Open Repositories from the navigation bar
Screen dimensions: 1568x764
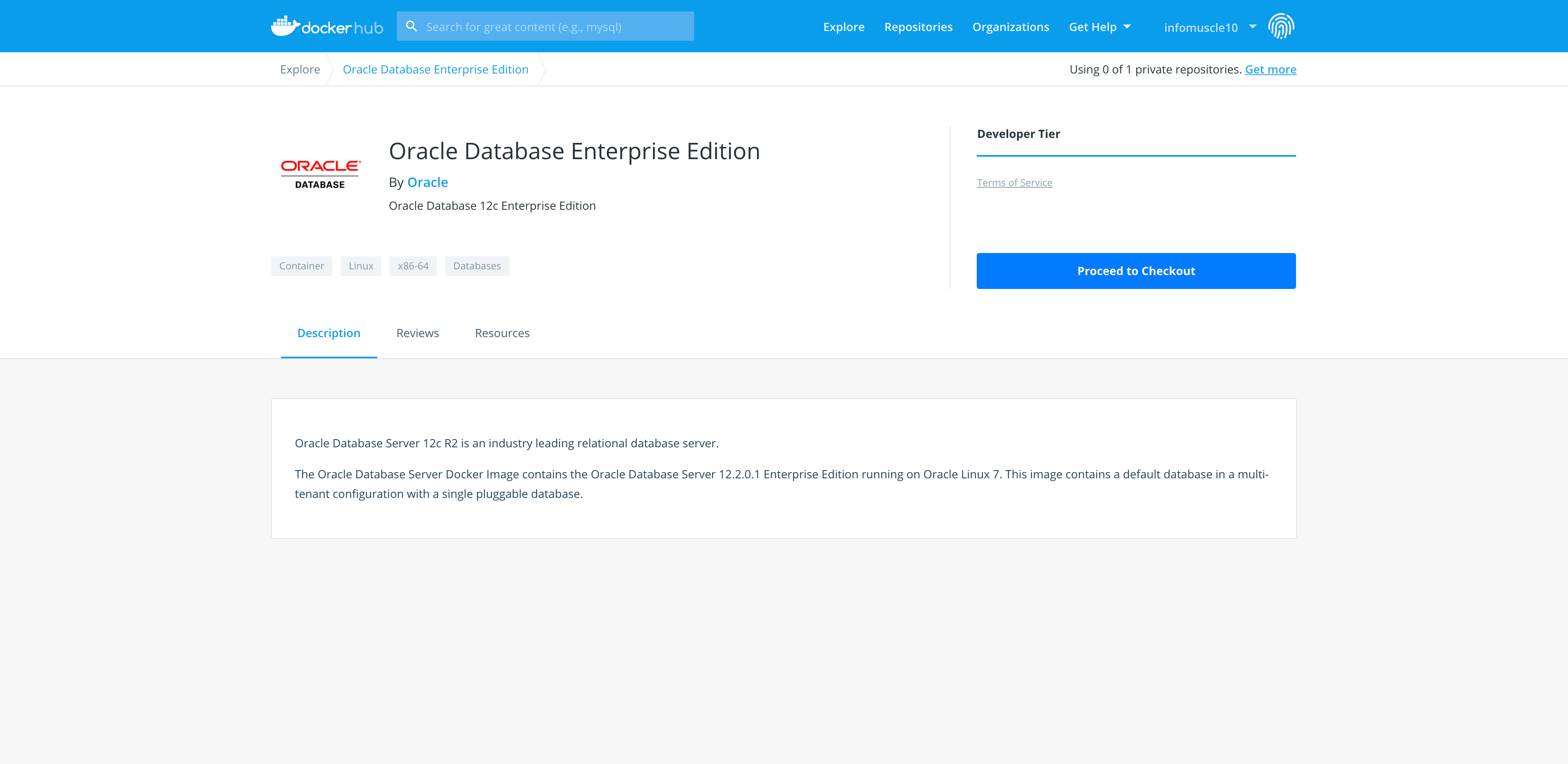pyautogui.click(x=918, y=27)
